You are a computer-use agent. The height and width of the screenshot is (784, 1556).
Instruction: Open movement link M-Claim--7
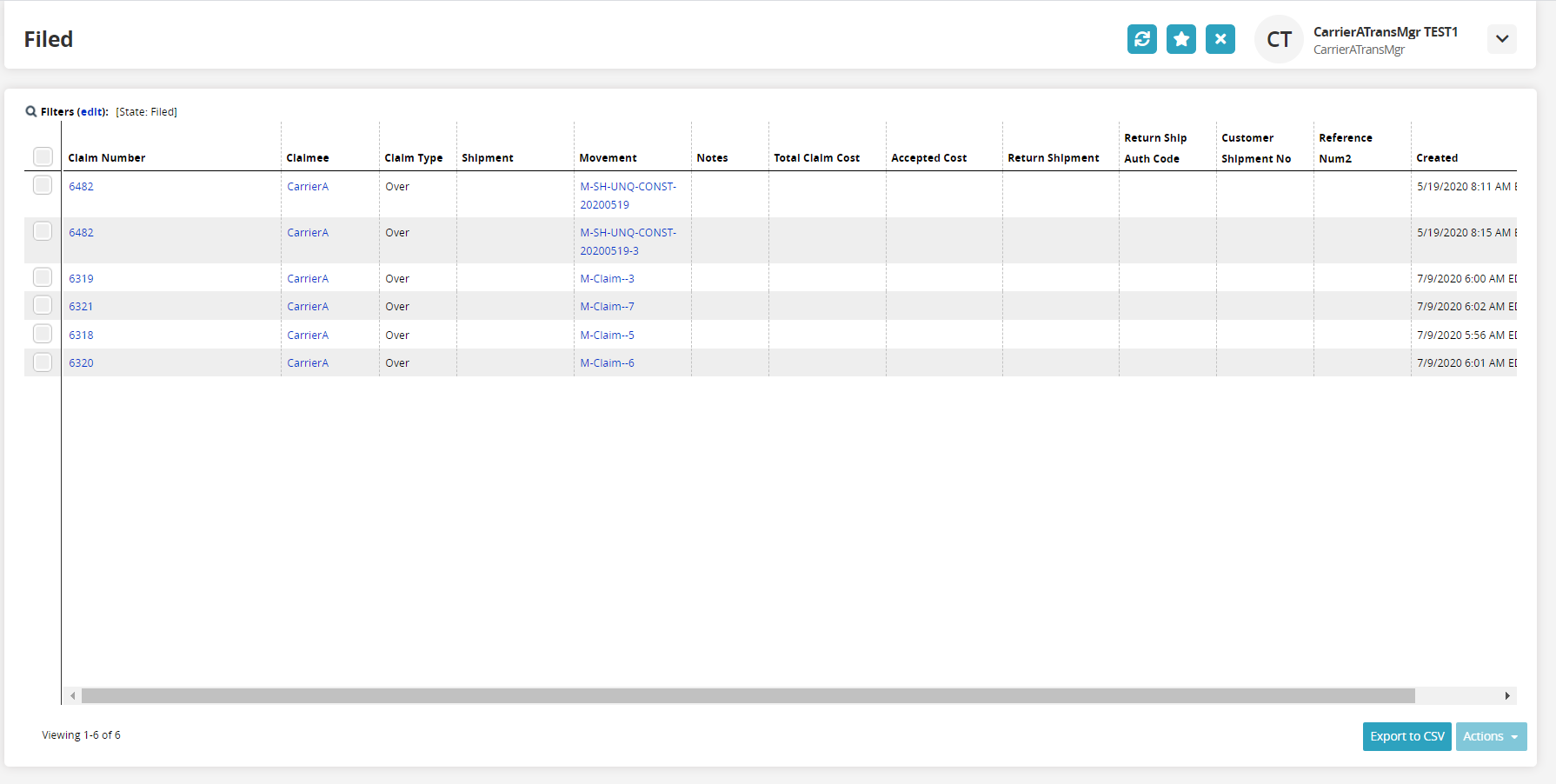tap(607, 307)
